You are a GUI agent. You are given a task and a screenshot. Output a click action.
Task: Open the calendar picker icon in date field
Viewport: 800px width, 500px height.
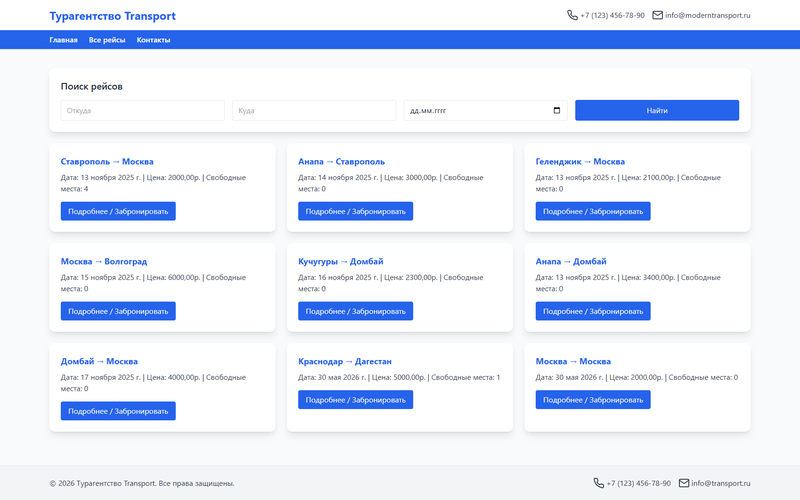557,110
